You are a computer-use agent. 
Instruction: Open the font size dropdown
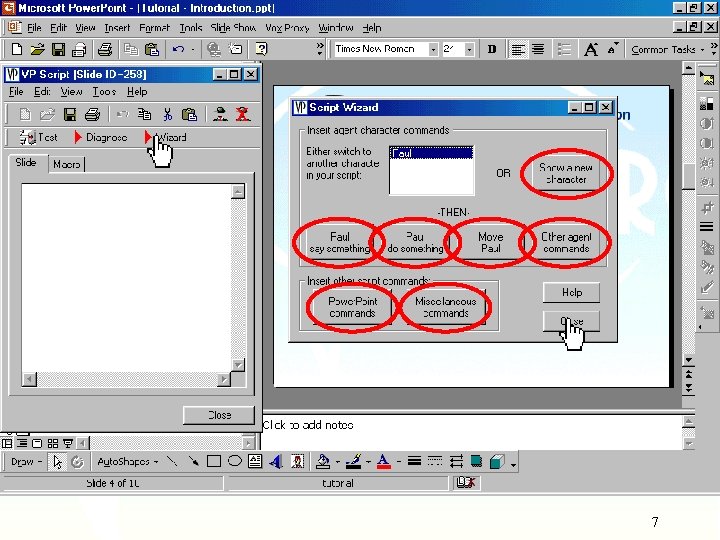[469, 49]
